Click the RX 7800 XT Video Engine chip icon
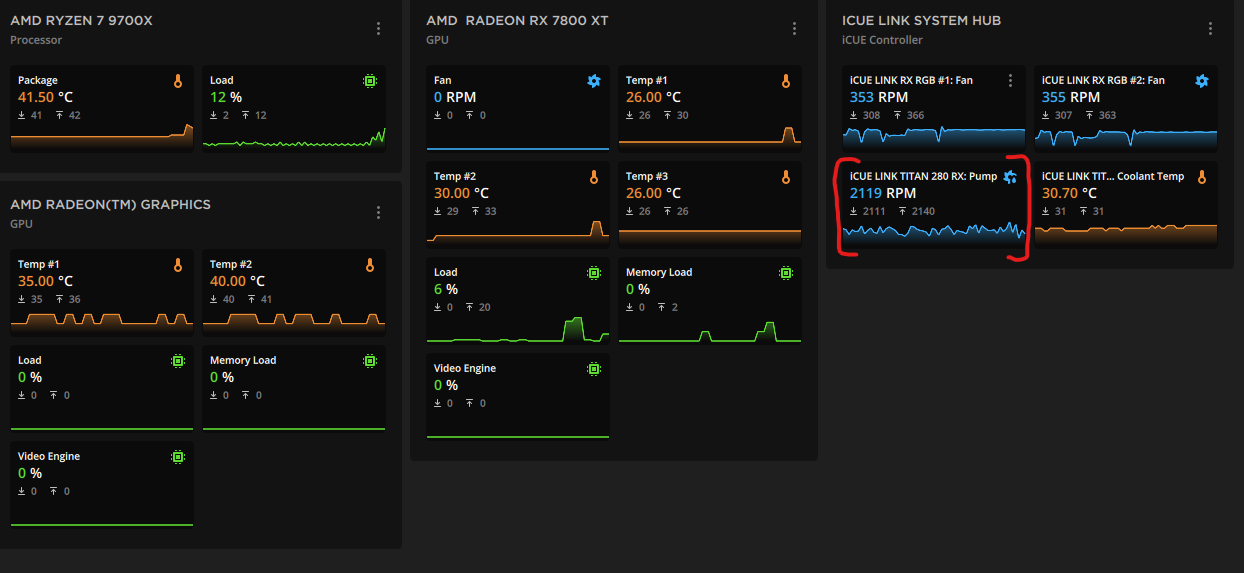This screenshot has height=573, width=1244. click(x=594, y=369)
